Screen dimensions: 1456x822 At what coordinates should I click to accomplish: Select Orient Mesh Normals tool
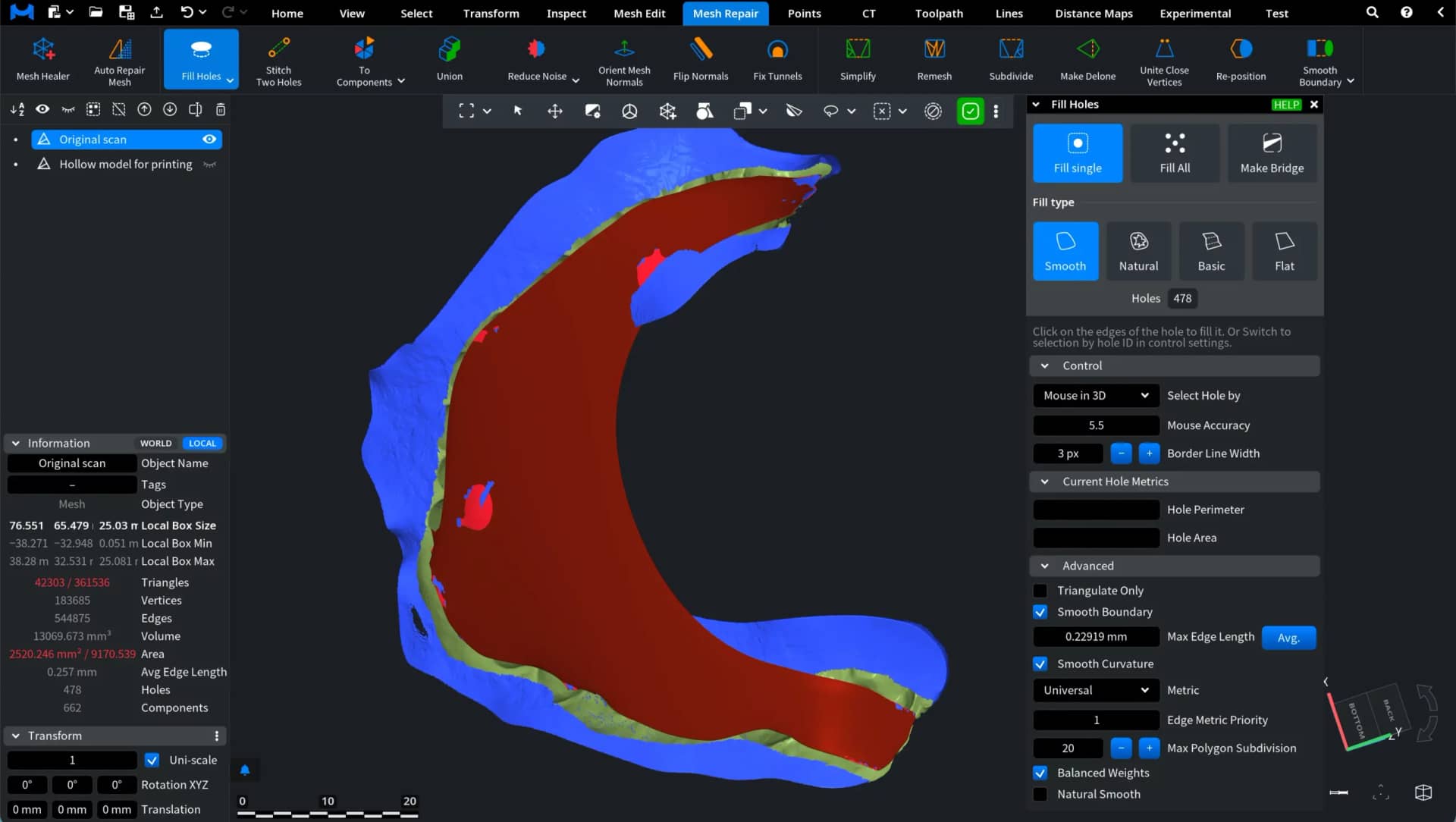tap(624, 59)
